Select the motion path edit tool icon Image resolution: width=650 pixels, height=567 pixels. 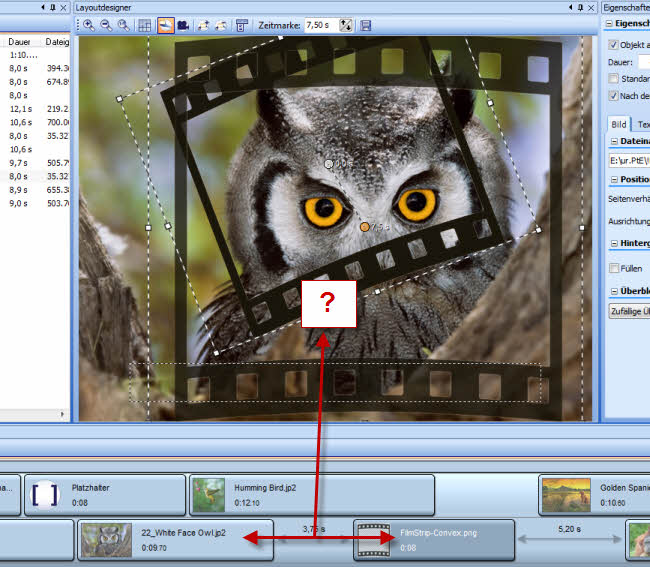[x=166, y=24]
